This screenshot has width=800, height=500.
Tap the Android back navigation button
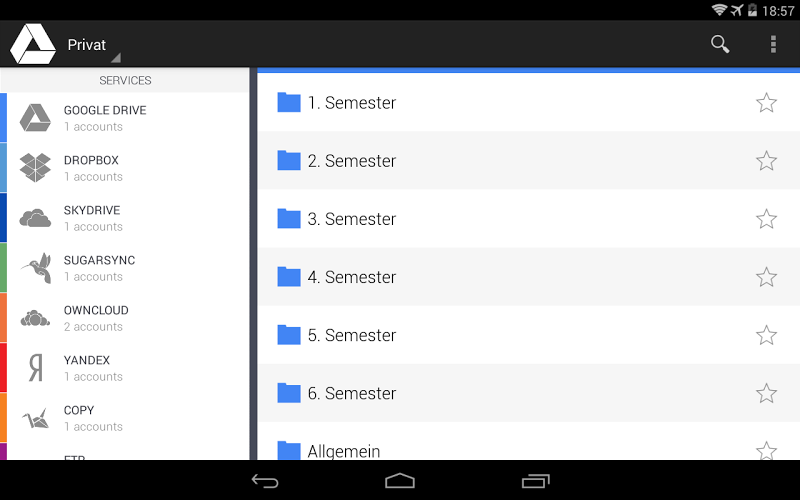pyautogui.click(x=265, y=481)
